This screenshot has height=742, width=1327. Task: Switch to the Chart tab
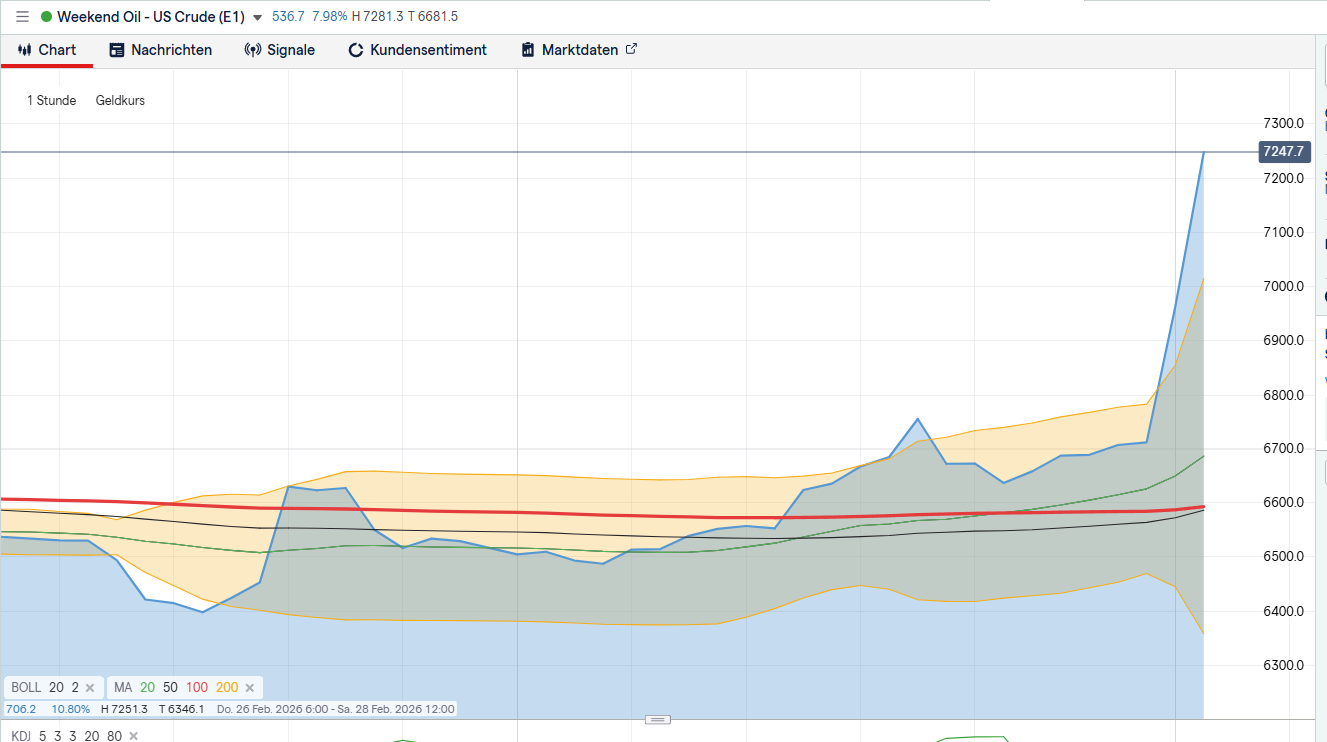pyautogui.click(x=47, y=50)
